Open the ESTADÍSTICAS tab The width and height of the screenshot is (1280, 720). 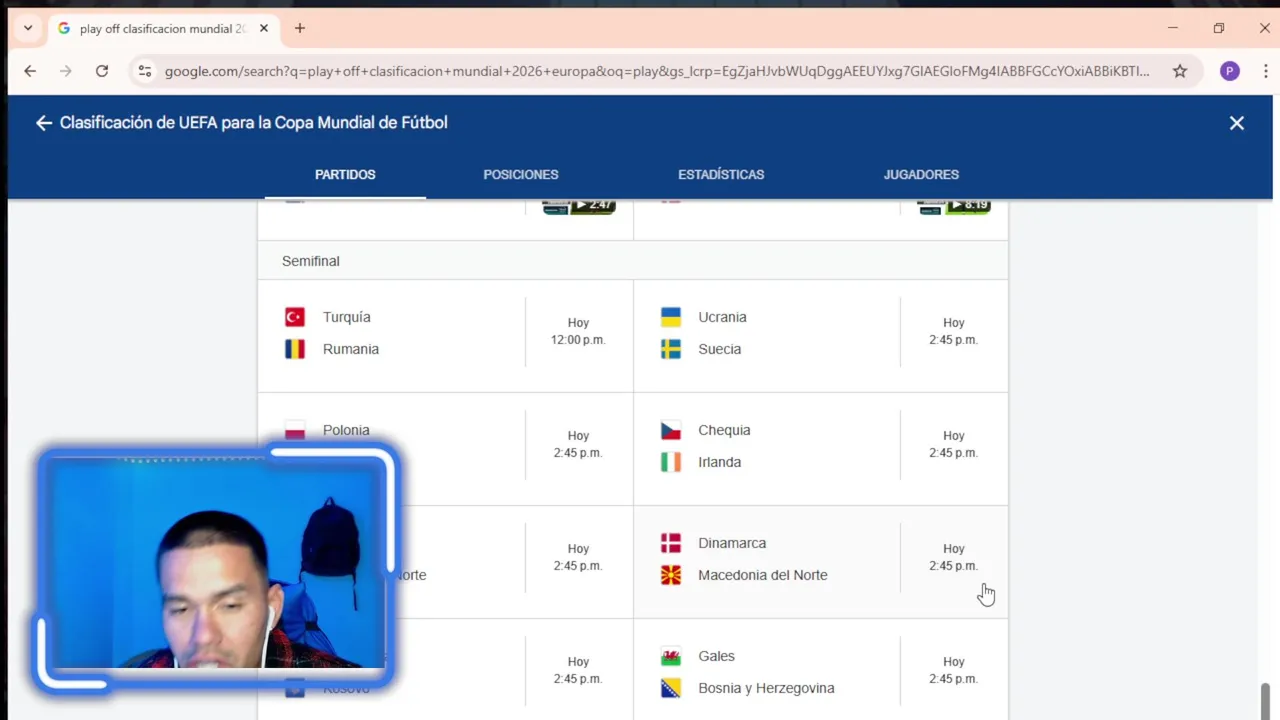721,174
